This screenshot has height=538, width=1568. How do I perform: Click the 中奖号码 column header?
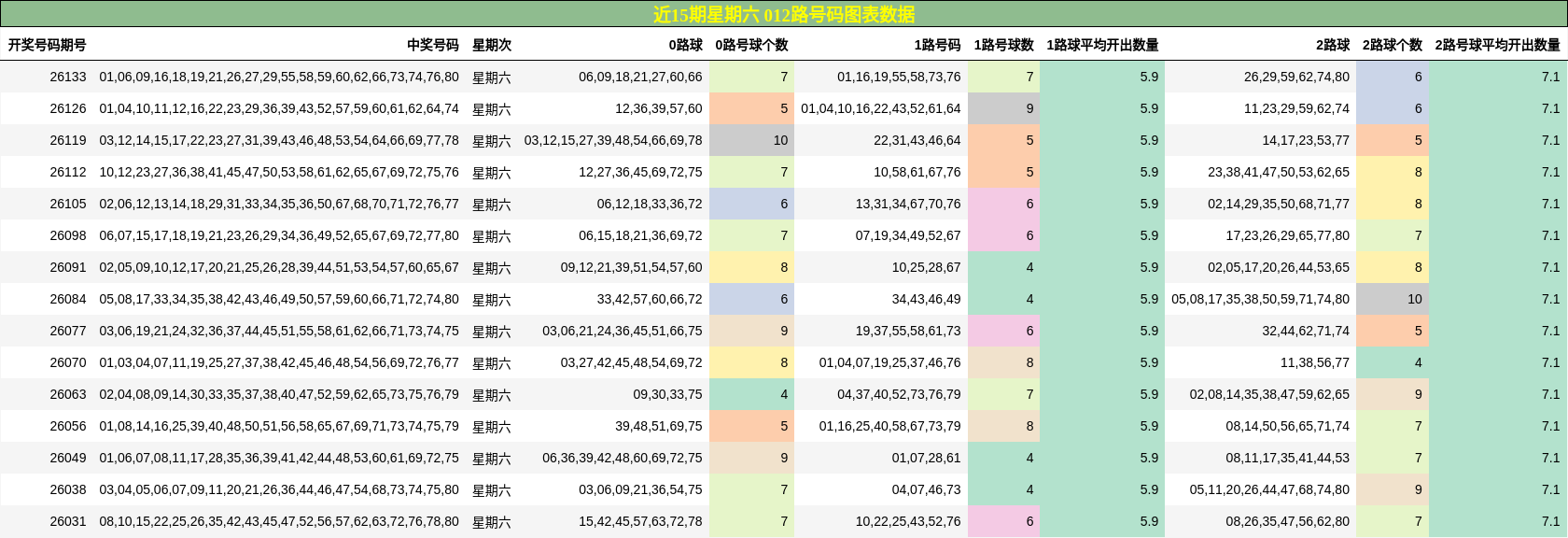tap(433, 45)
